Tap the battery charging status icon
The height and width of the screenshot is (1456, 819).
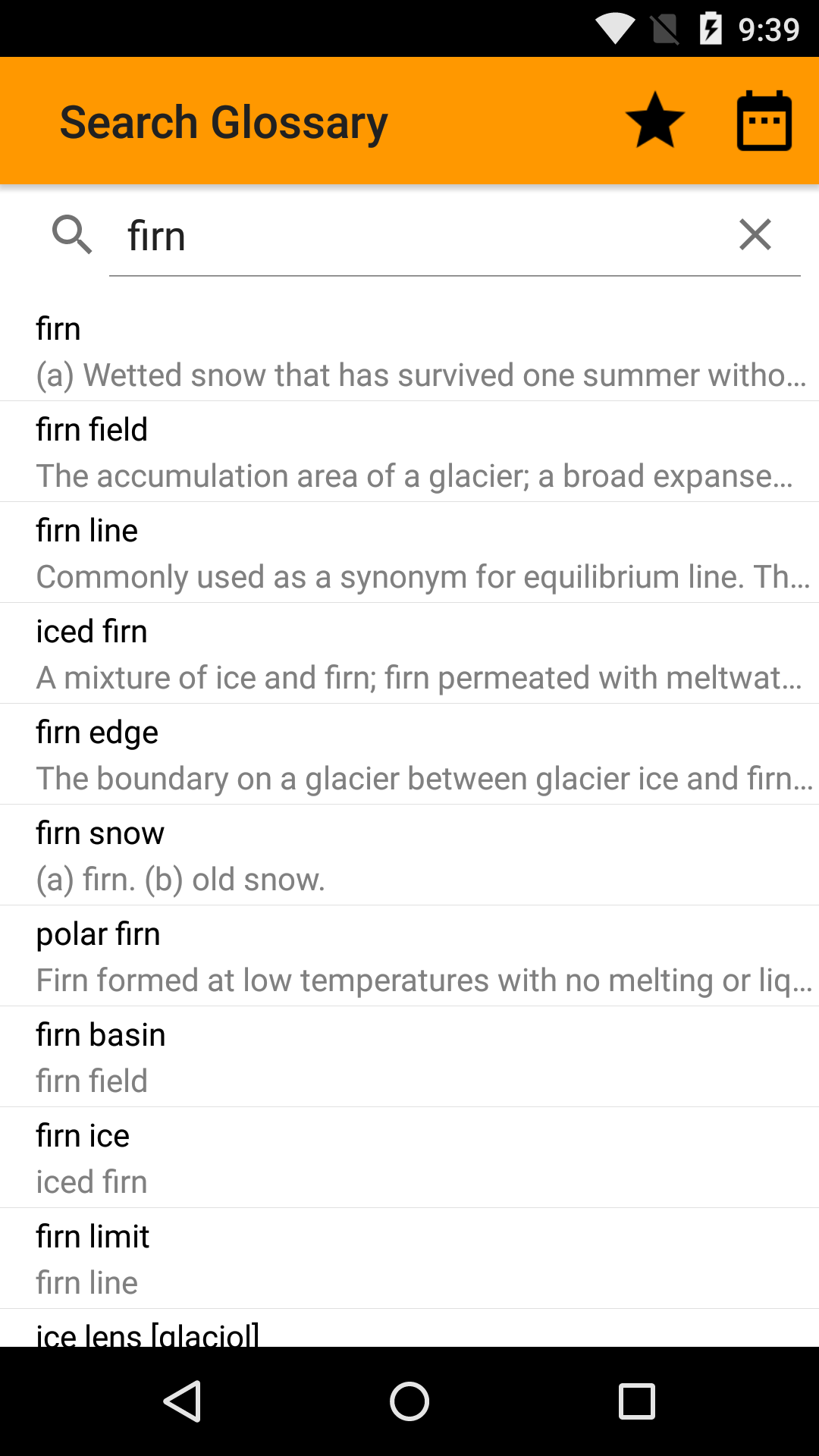click(x=710, y=29)
